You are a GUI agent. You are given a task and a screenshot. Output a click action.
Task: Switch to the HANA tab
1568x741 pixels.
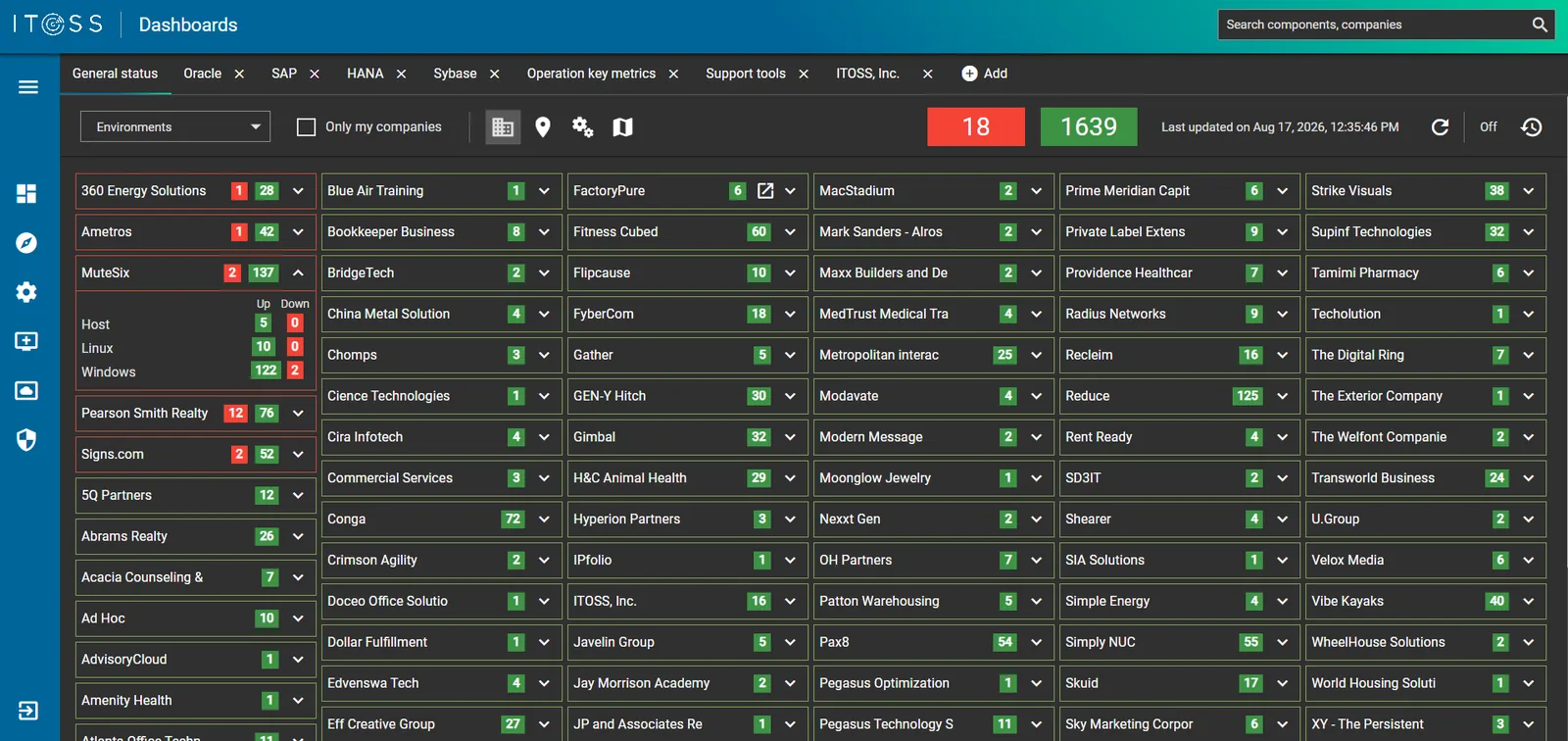(365, 74)
